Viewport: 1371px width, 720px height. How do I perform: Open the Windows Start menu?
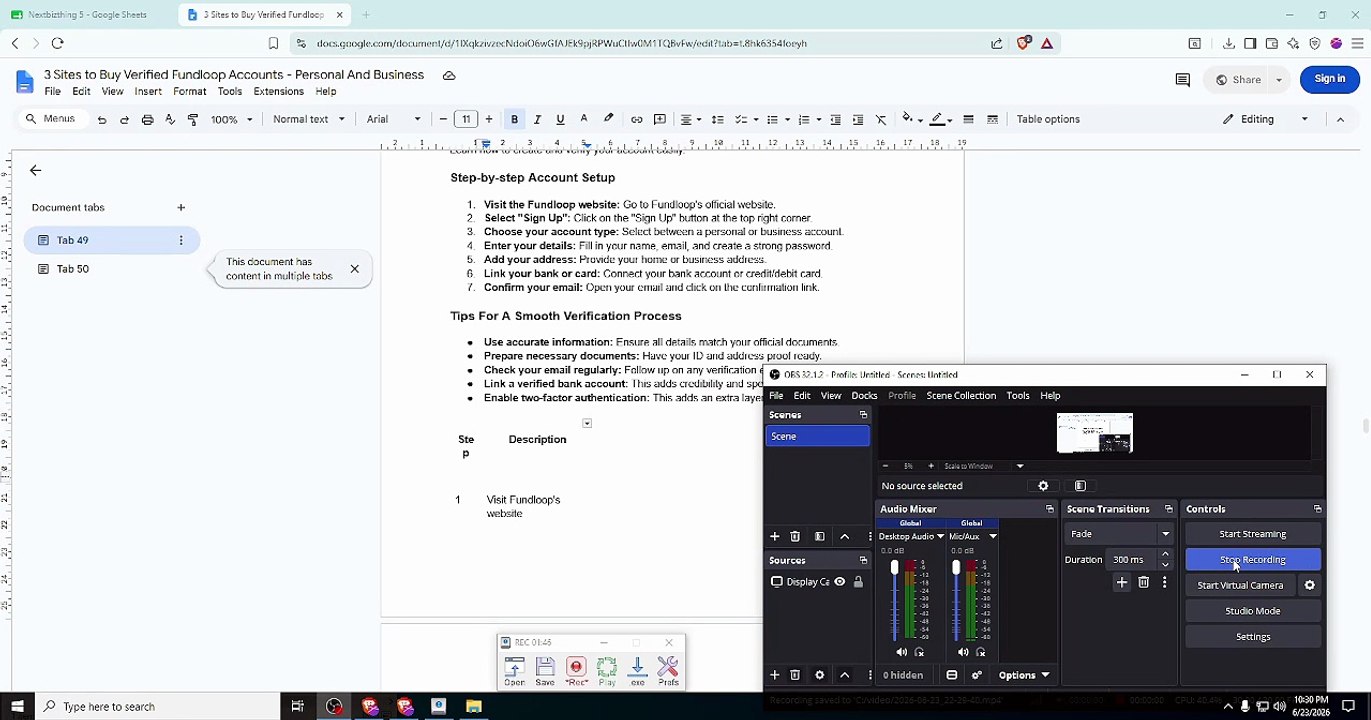coord(17,707)
